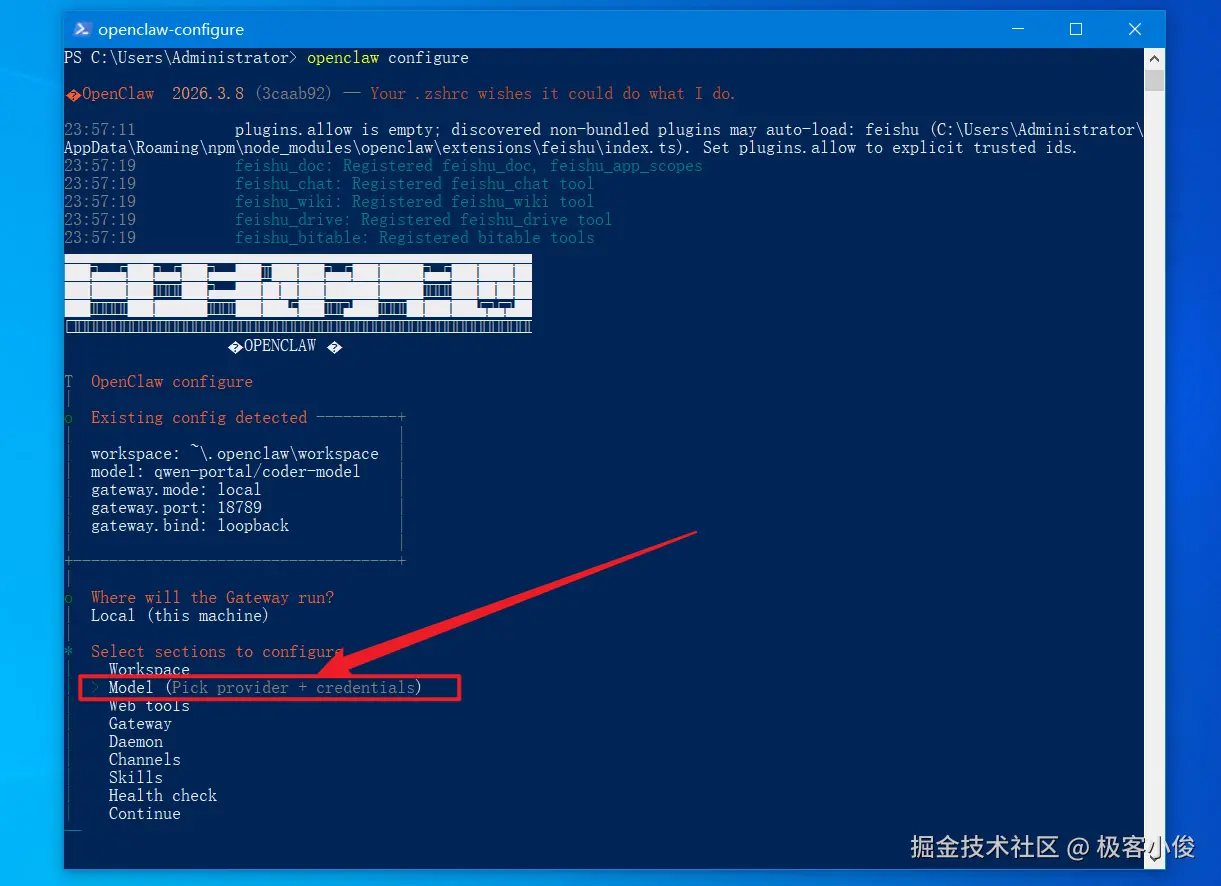1221x886 pixels.
Task: Click the 'OpenClaw configure' heading text
Action: click(x=171, y=381)
